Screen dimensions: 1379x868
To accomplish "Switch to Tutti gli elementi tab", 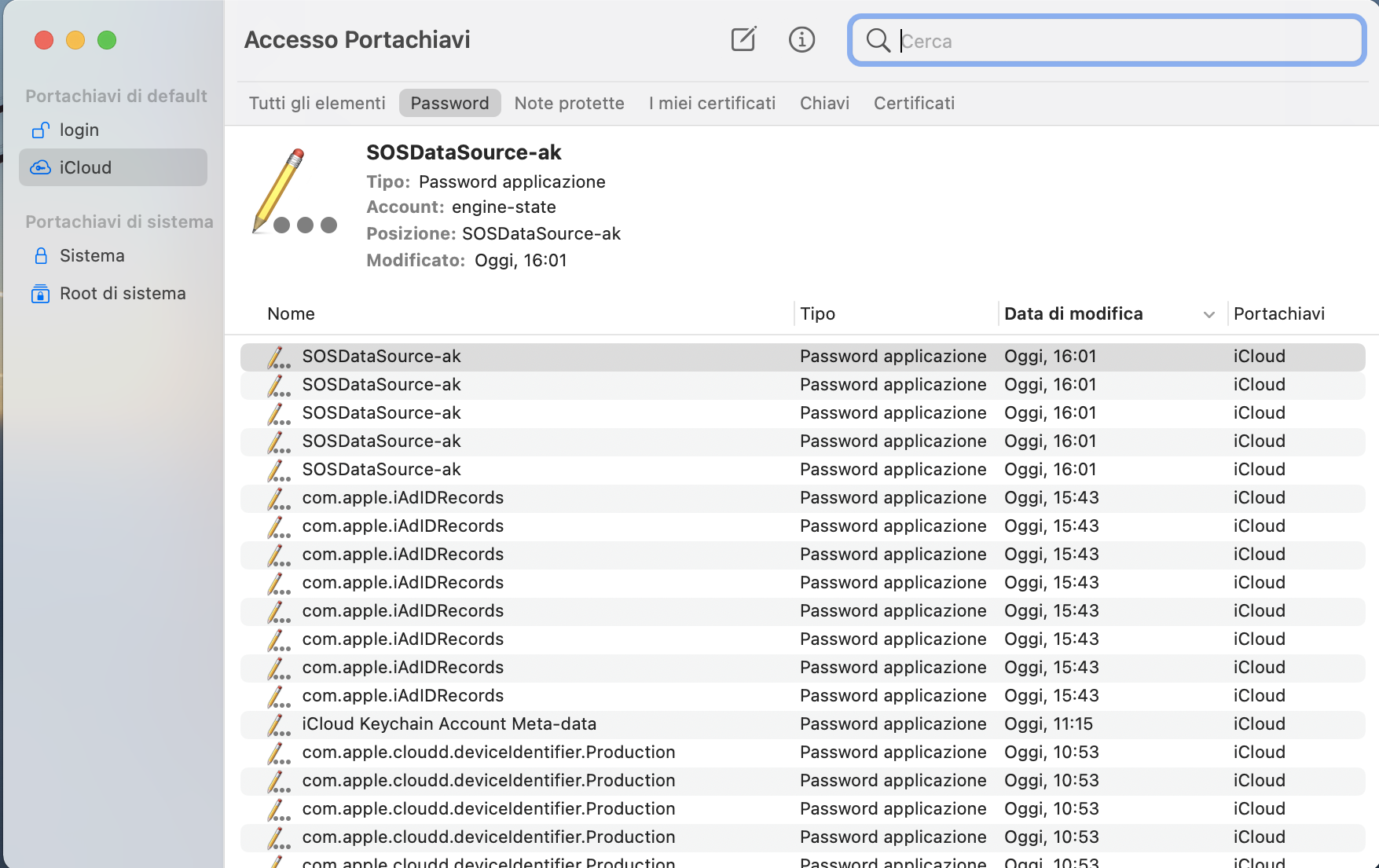I will [317, 103].
